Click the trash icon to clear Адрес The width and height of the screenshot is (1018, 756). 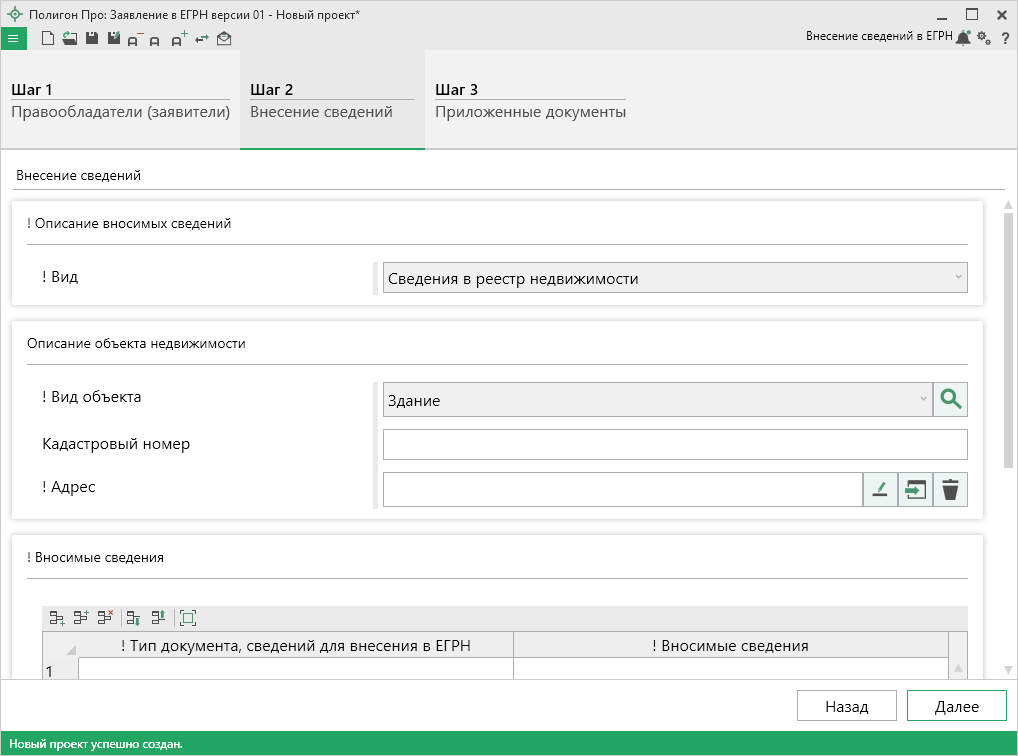click(950, 489)
